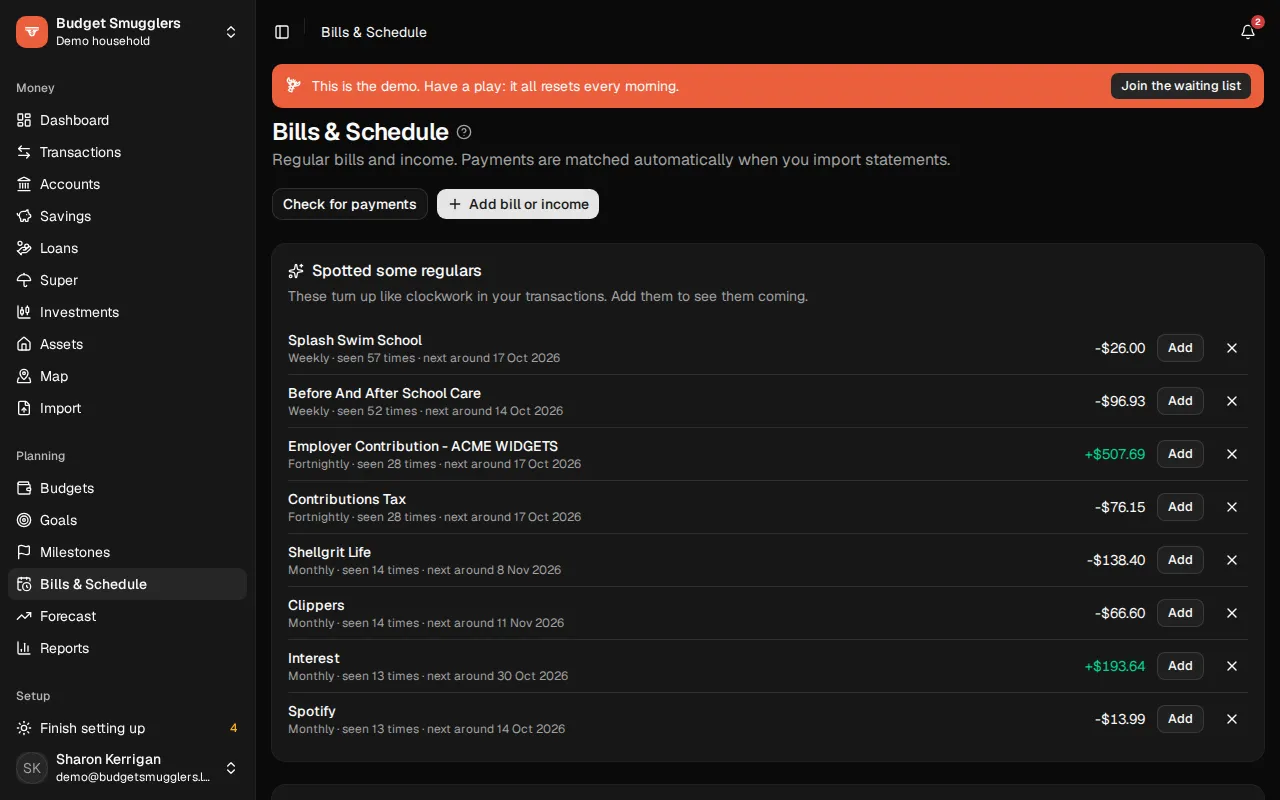Click the +$507.69 amount
The width and height of the screenshot is (1280, 800).
click(x=1115, y=454)
